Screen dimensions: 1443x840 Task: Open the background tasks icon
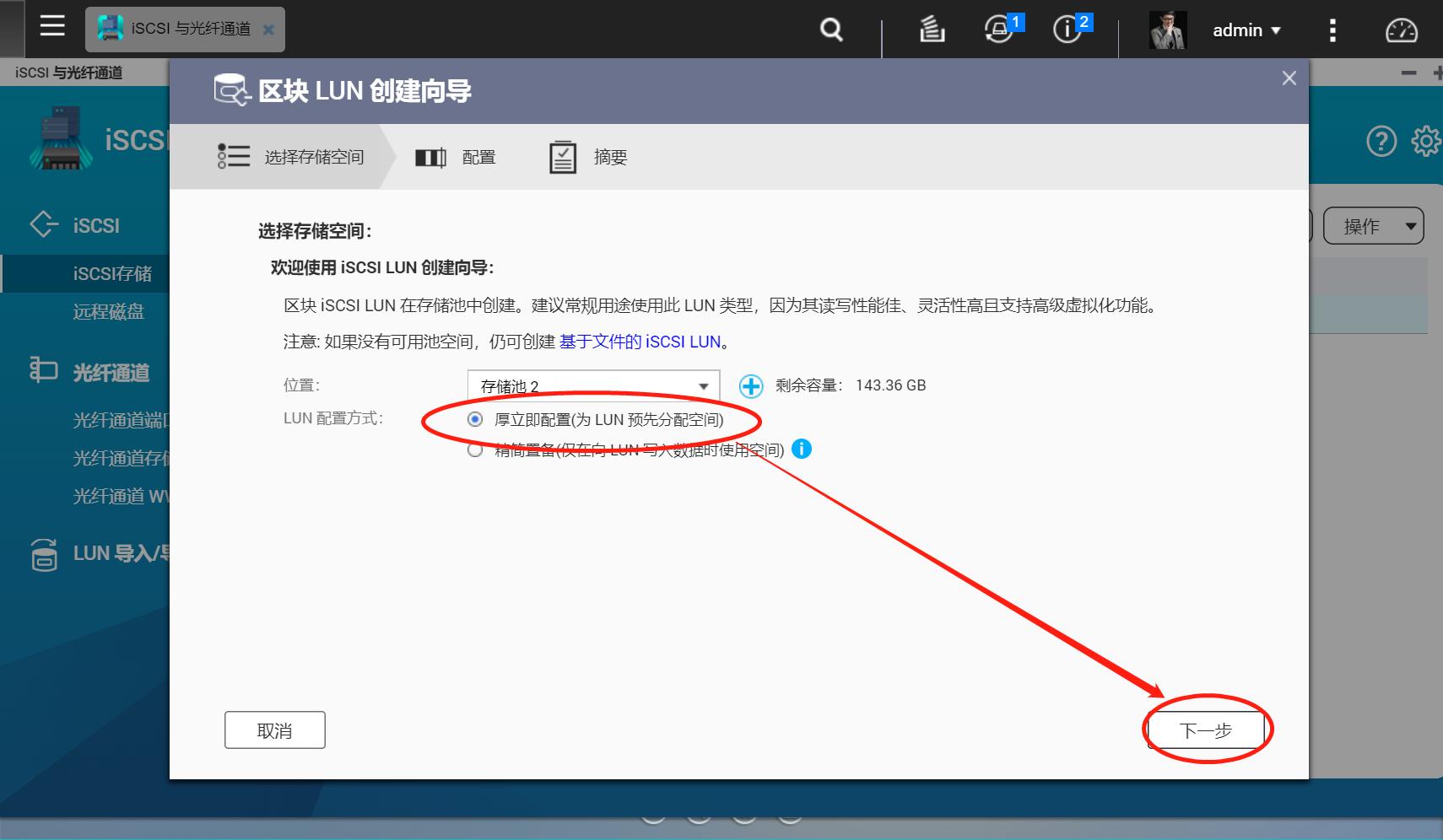(931, 30)
